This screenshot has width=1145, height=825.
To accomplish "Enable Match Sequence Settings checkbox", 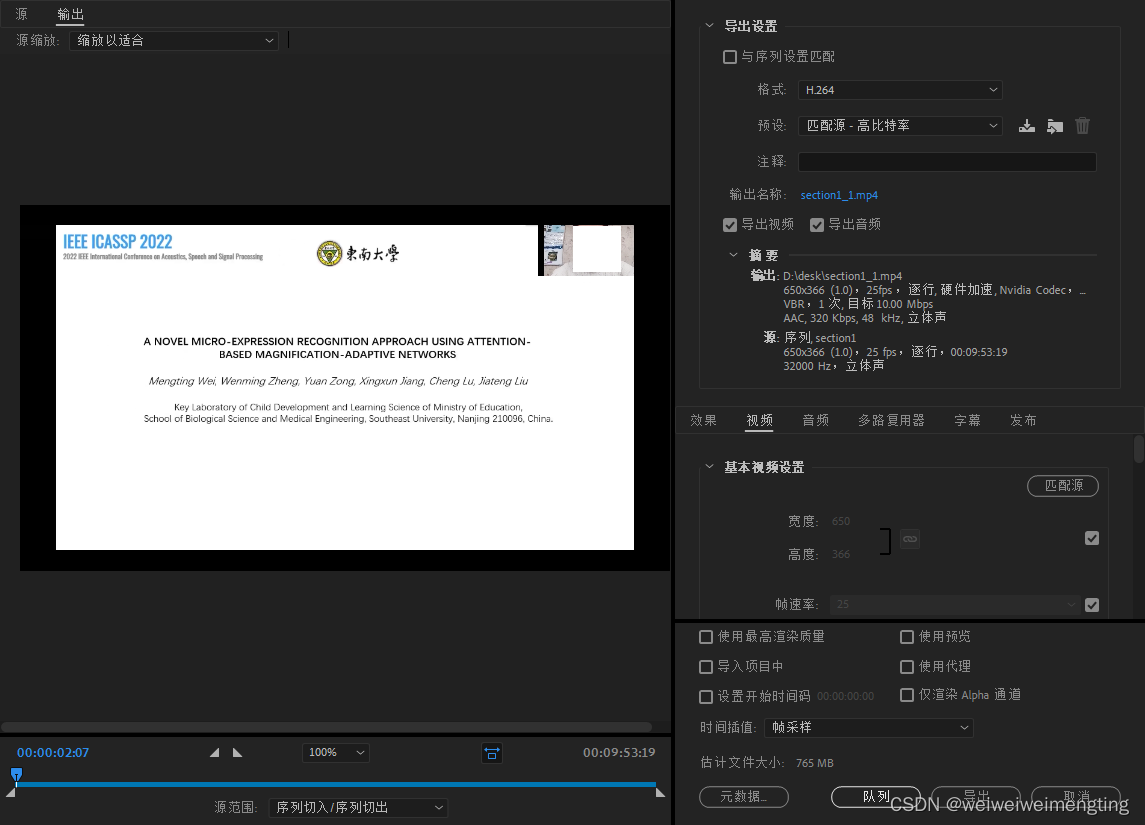I will pos(729,57).
